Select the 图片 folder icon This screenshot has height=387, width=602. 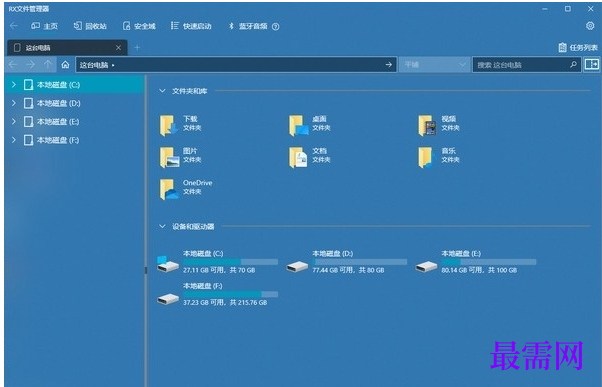(169, 157)
